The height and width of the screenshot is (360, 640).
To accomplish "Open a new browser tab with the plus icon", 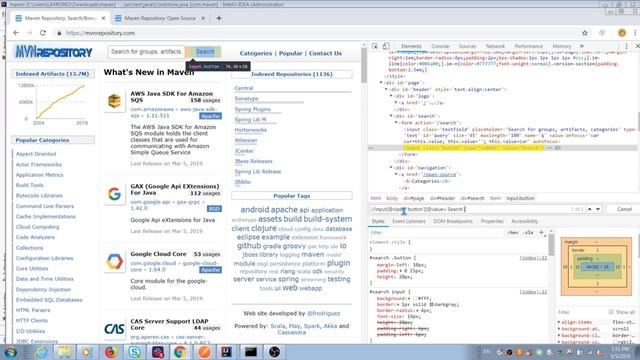I will [219, 18].
